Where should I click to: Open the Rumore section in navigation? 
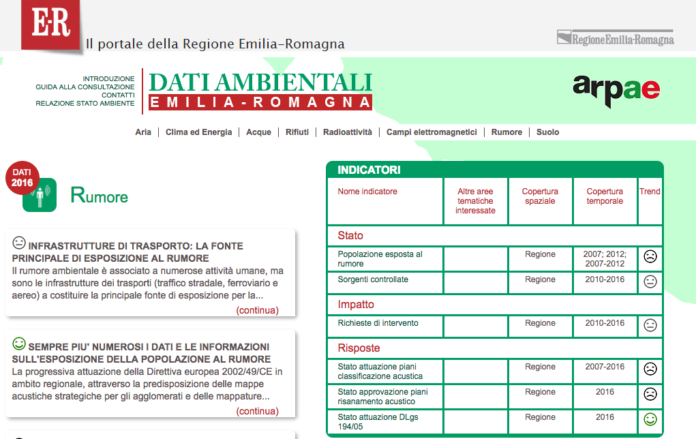[x=506, y=132]
